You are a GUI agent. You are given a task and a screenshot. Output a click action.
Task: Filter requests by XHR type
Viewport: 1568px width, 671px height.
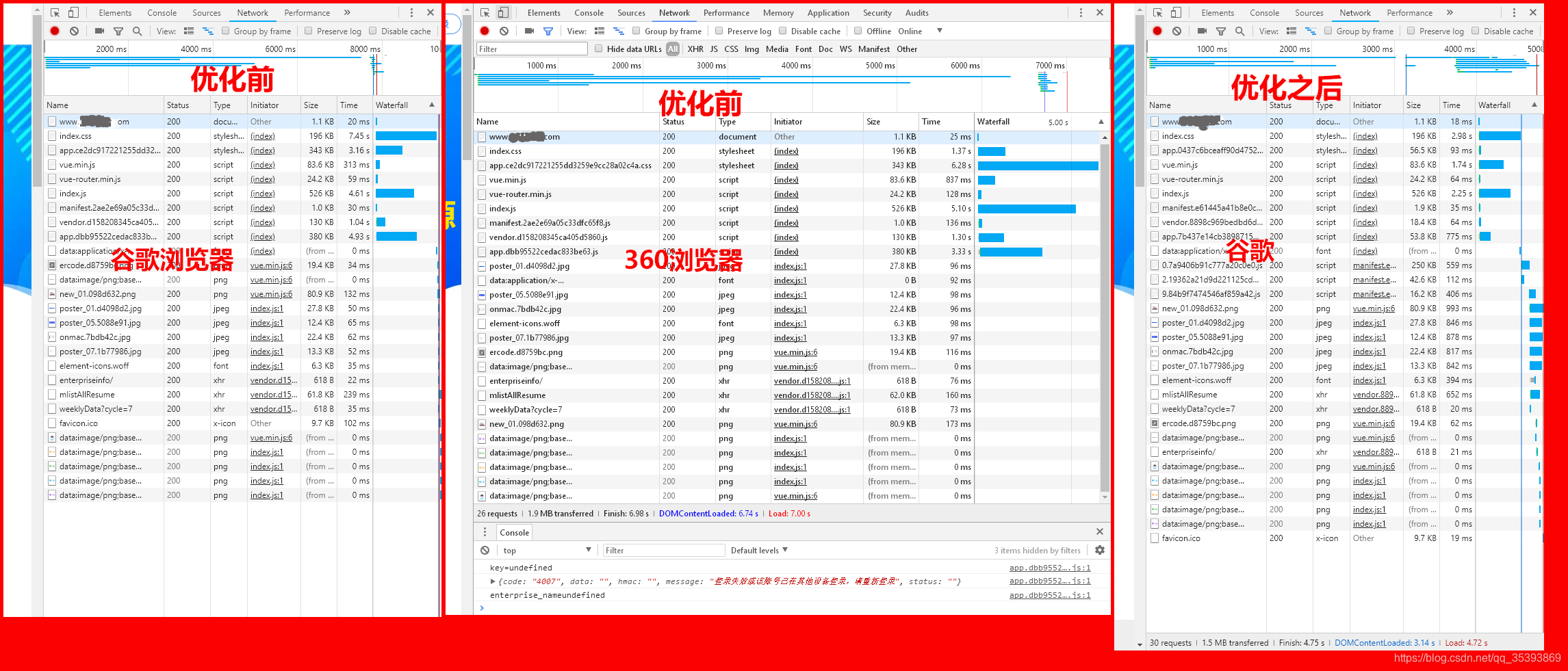point(695,49)
